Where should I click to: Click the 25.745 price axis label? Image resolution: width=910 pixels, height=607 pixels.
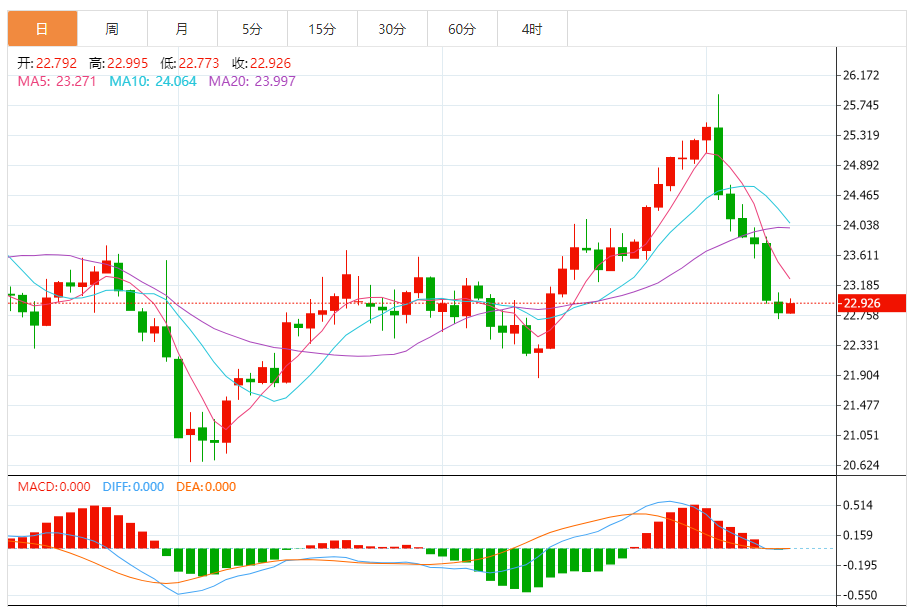[861, 105]
